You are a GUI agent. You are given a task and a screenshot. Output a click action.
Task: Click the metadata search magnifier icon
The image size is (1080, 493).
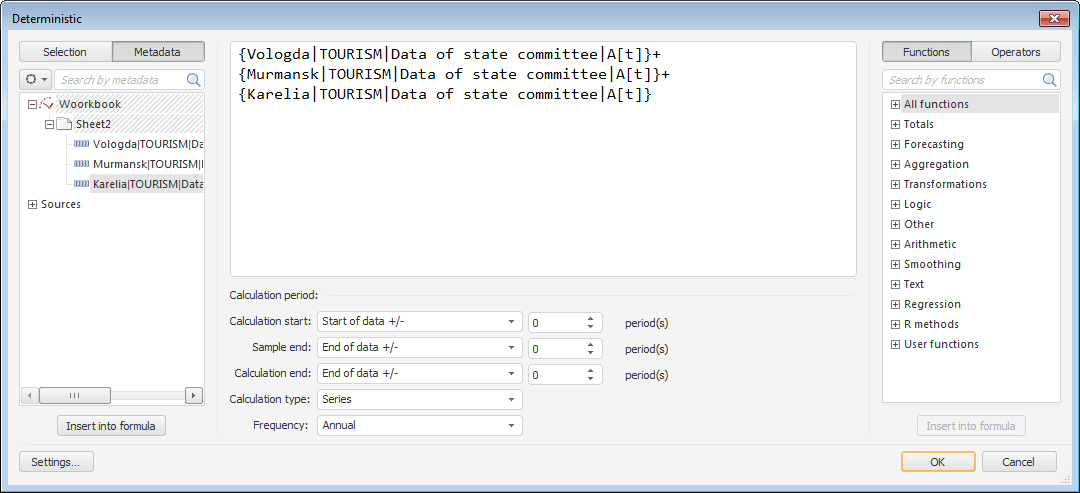click(x=194, y=79)
